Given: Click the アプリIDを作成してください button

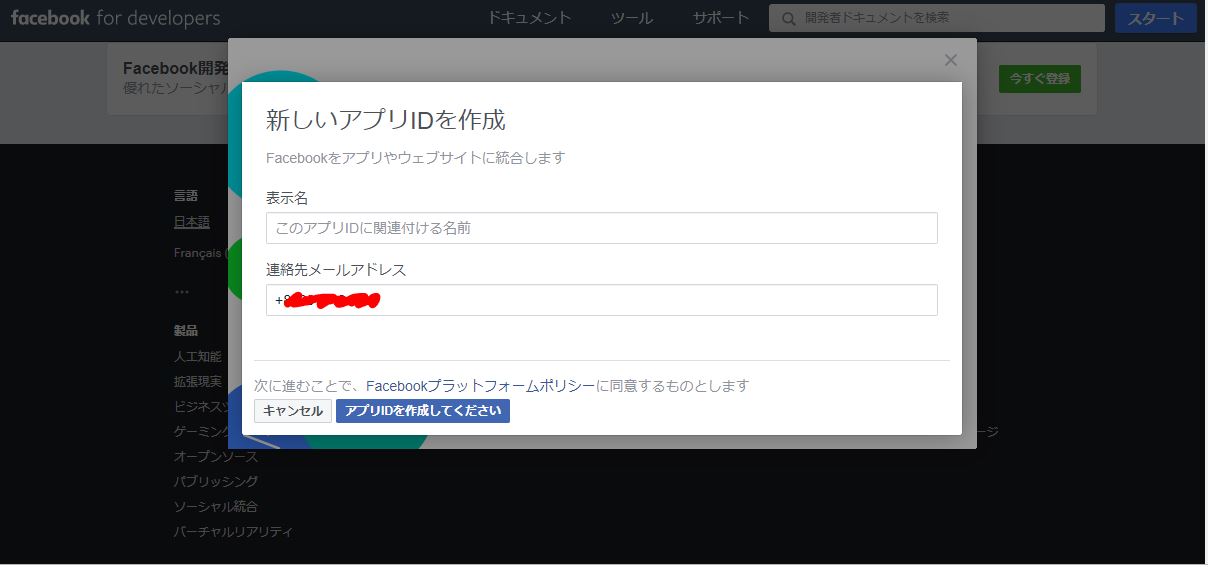Looking at the screenshot, I should [x=423, y=411].
